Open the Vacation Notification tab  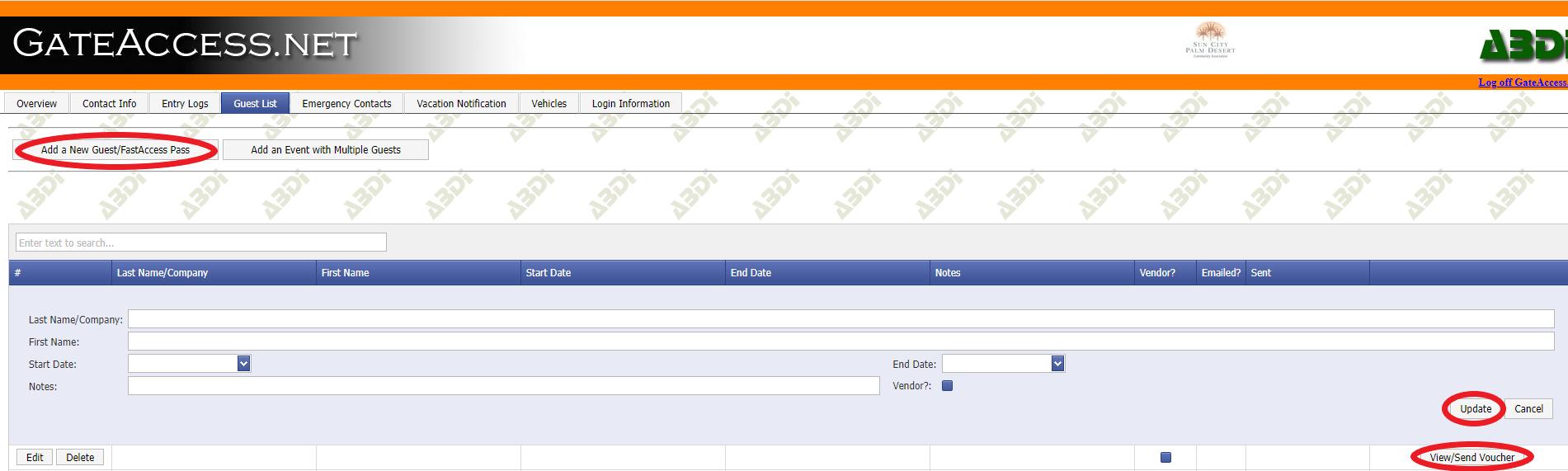click(461, 103)
